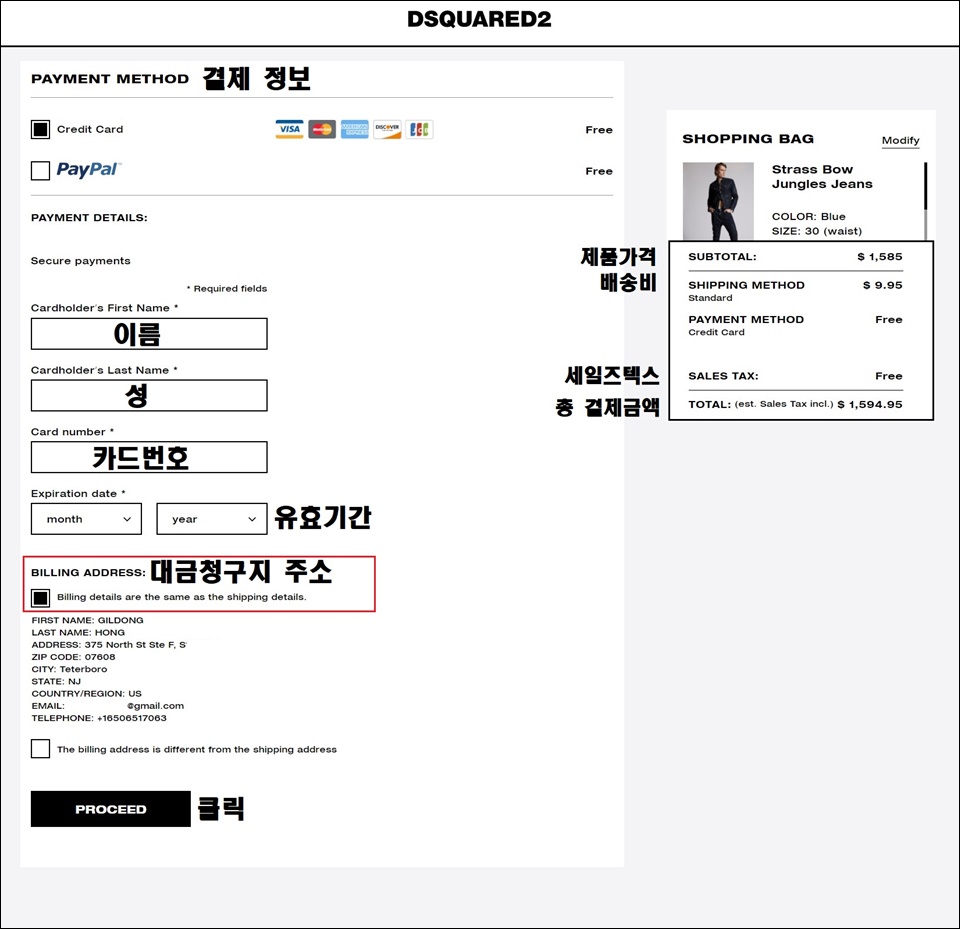Click the SALES TAX label
Screen dimensions: 960x929
[723, 376]
